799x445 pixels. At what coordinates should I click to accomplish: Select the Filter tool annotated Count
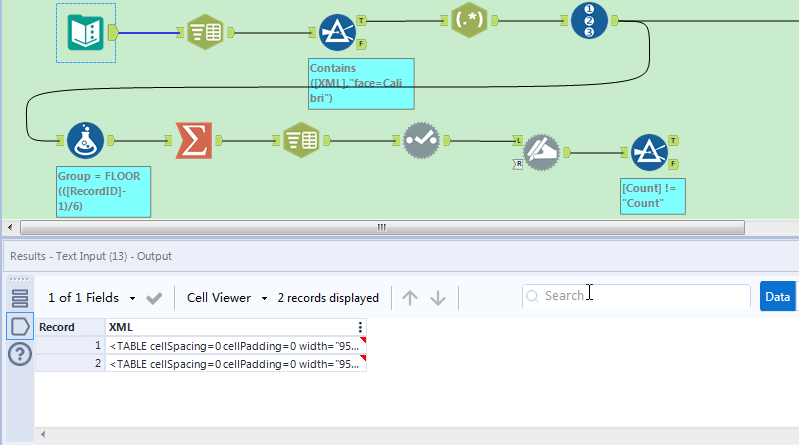click(x=649, y=152)
